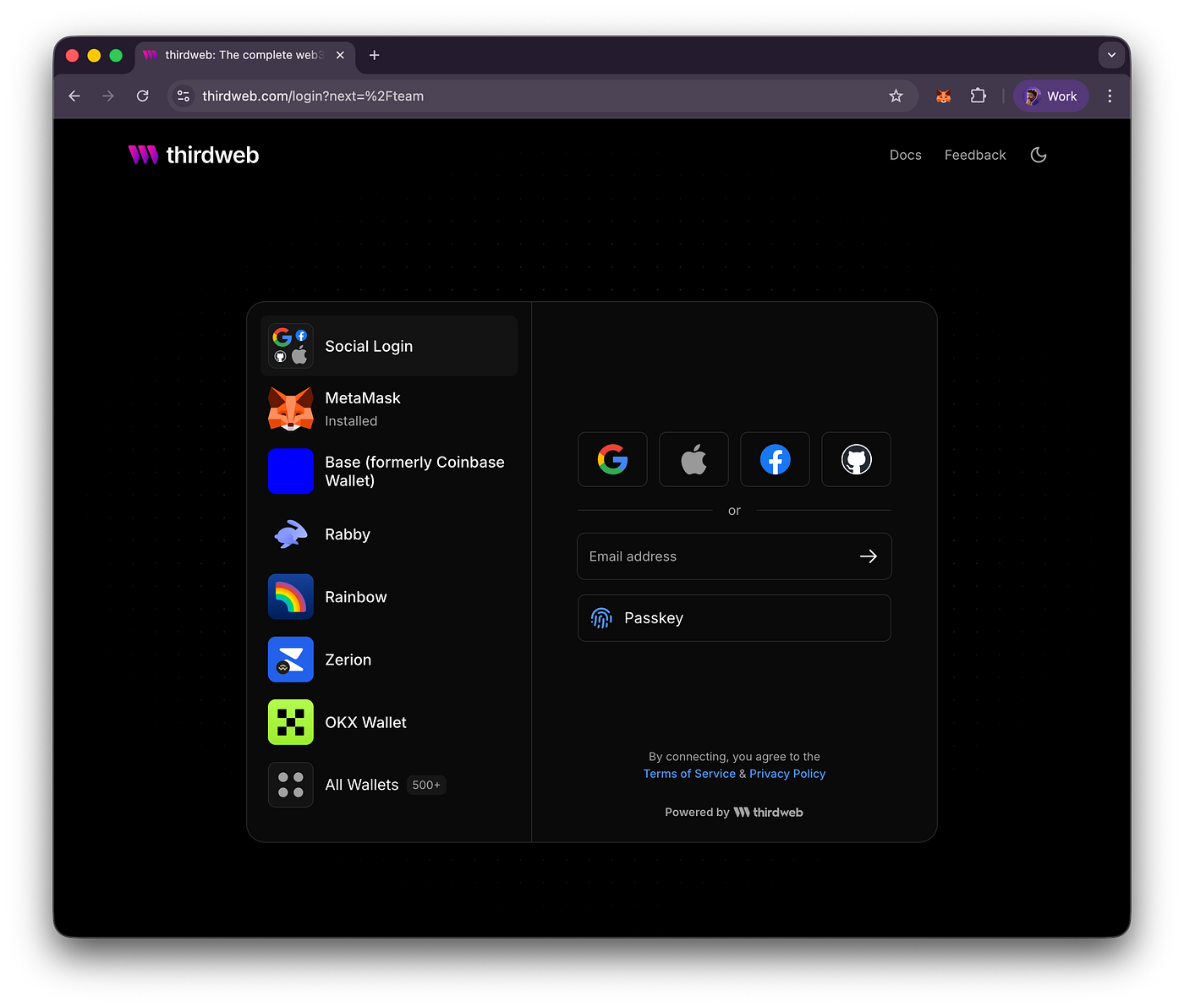Screen dimensions: 1184x1008
Task: Open the Feedback link
Action: pos(975,155)
